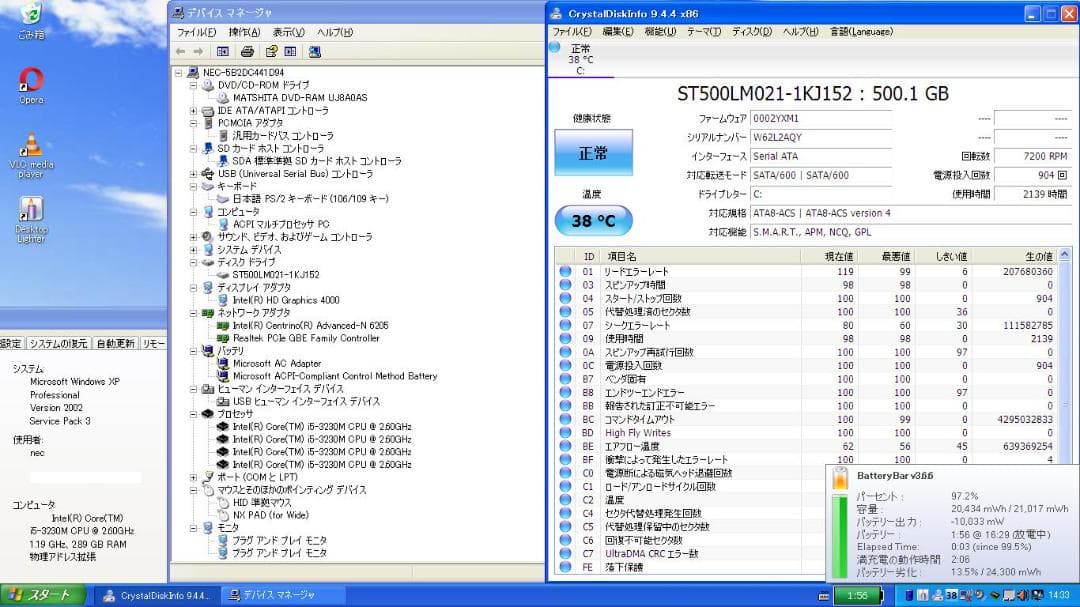Open the Print icon in Device Manager toolbar
The height and width of the screenshot is (607, 1080).
(249, 51)
